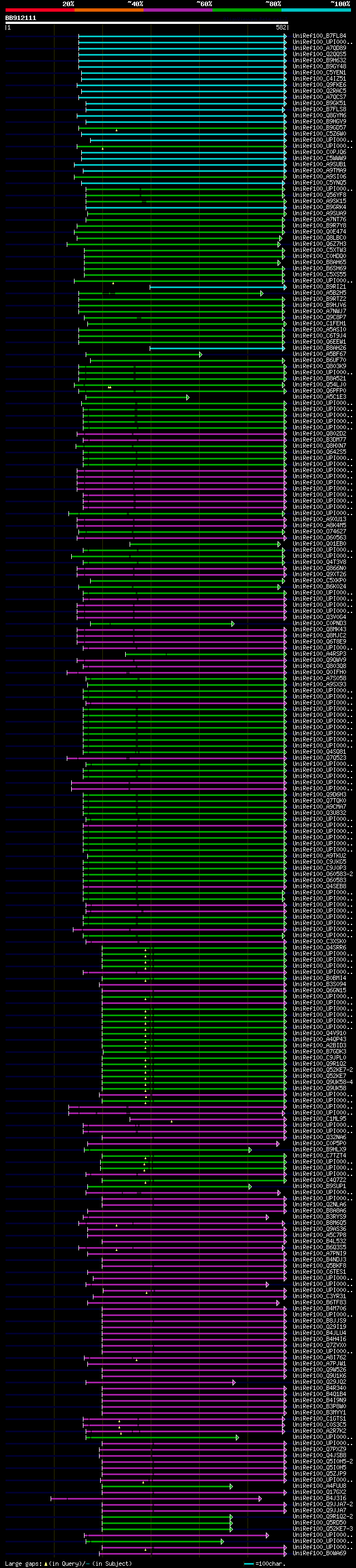Select hit label UniRef100_B8AH26

(x=319, y=348)
